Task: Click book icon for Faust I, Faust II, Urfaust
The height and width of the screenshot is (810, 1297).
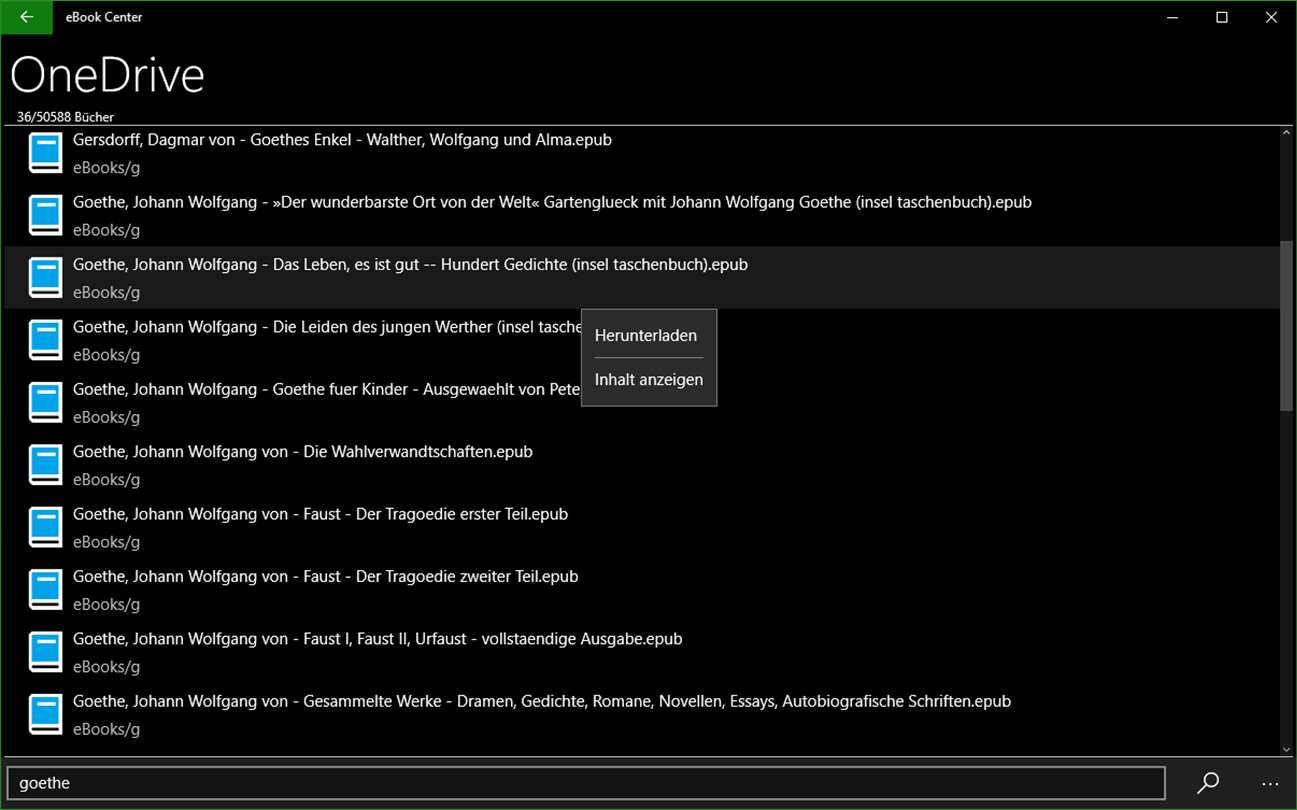Action: 45,652
